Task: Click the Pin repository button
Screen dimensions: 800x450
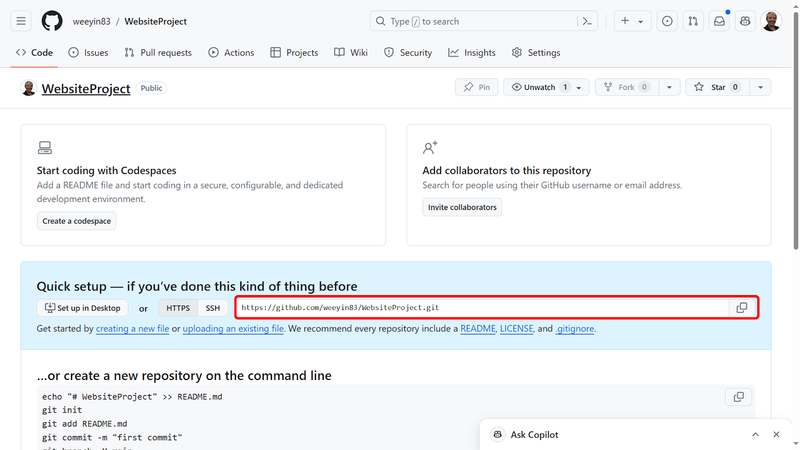Action: (477, 87)
